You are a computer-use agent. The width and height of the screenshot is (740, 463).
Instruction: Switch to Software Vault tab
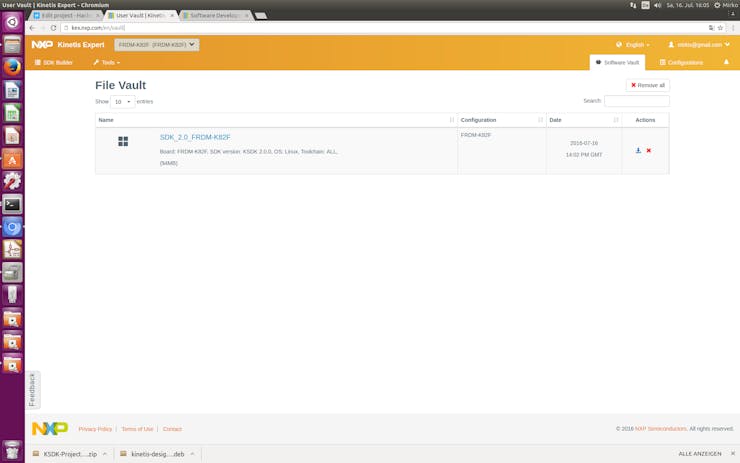[617, 62]
